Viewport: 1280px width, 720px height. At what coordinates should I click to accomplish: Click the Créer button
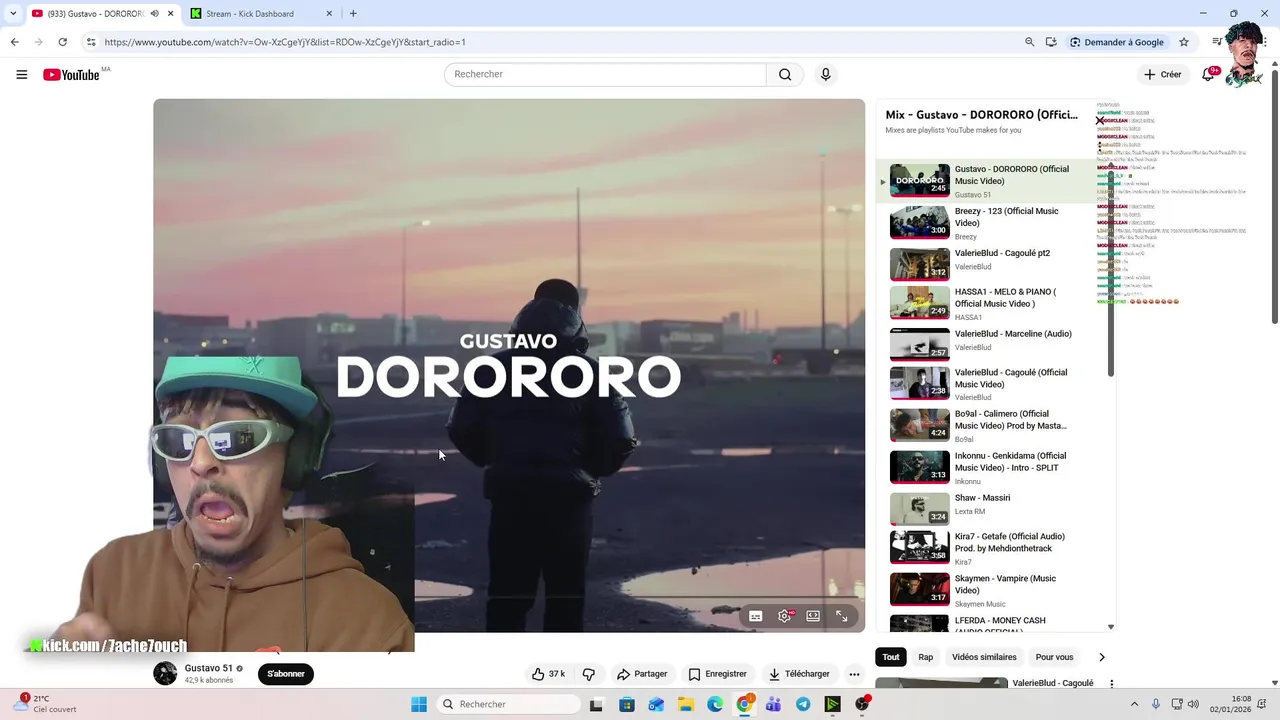click(x=1163, y=74)
